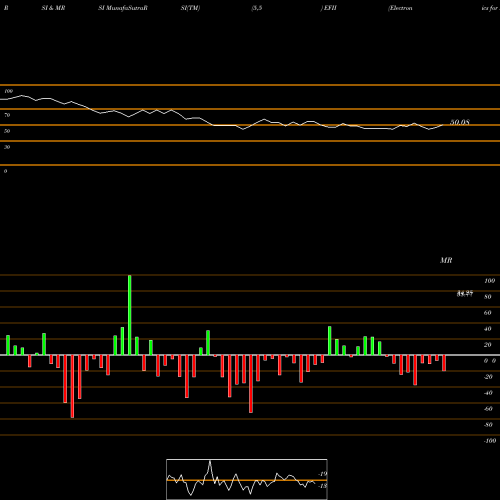
Task: Click the deepest red MR bar
Action: tap(72, 386)
